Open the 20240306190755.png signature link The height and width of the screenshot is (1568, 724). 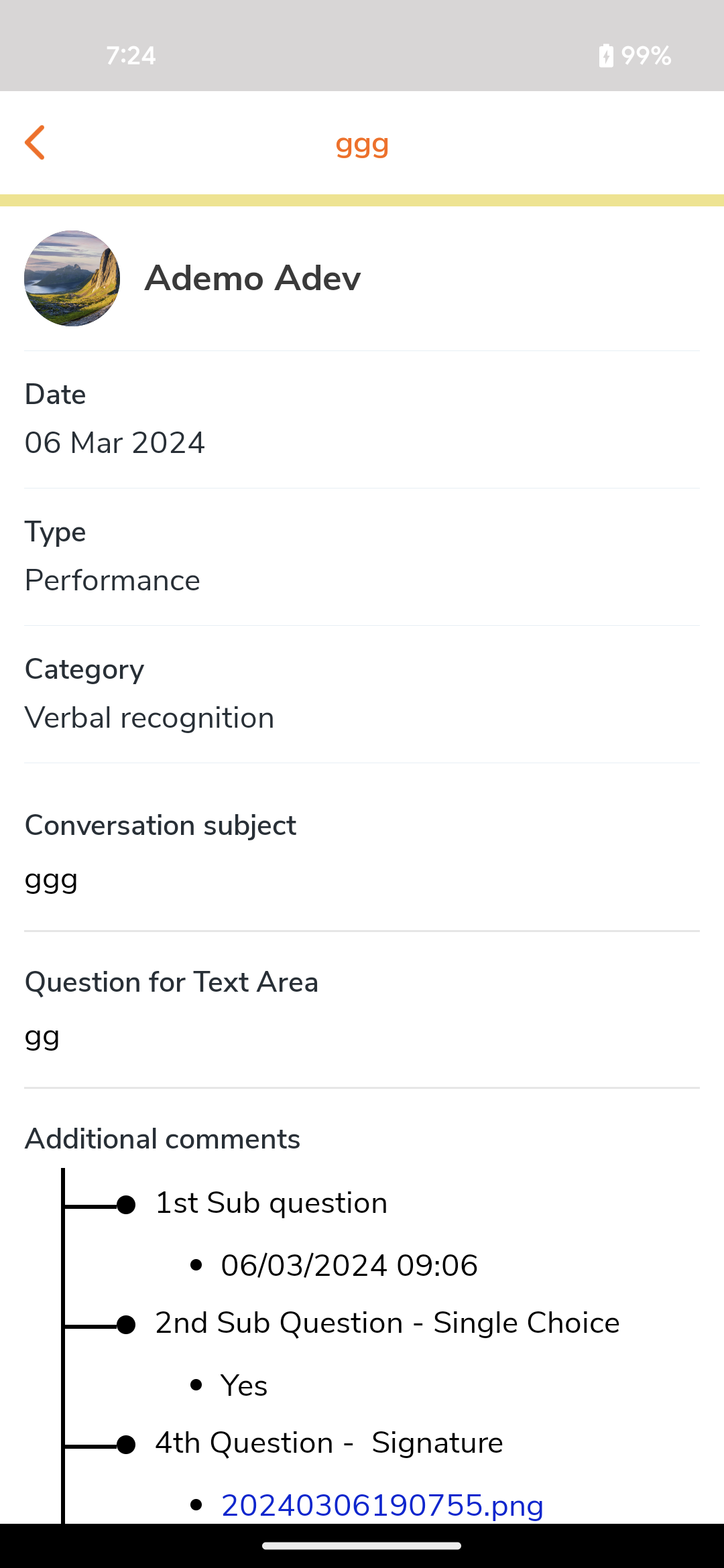click(x=382, y=1505)
